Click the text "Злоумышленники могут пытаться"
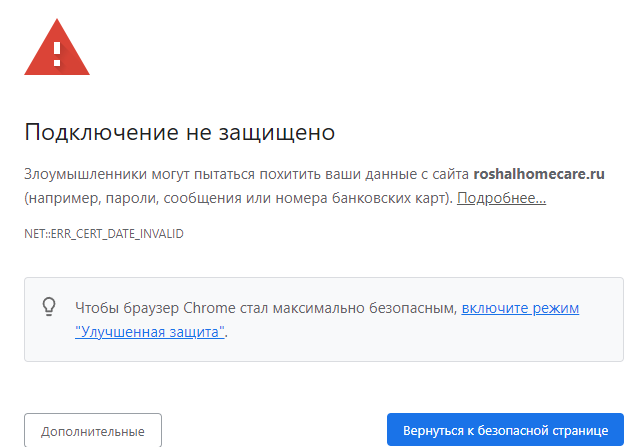 click(x=124, y=173)
